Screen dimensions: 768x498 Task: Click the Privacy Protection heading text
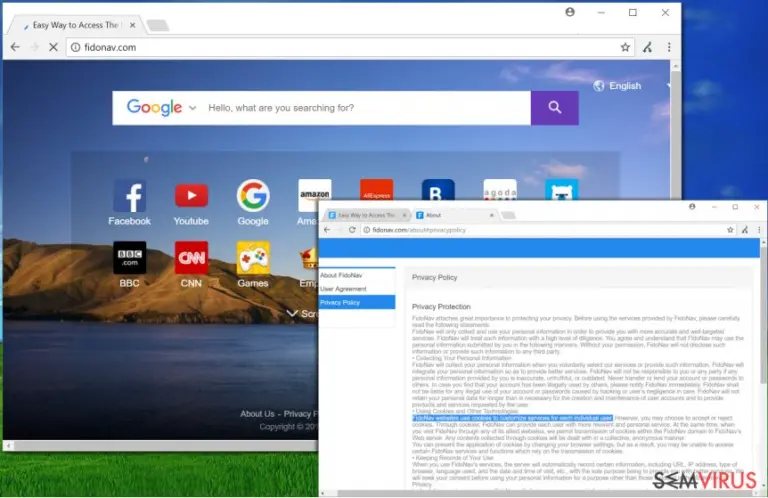(441, 307)
